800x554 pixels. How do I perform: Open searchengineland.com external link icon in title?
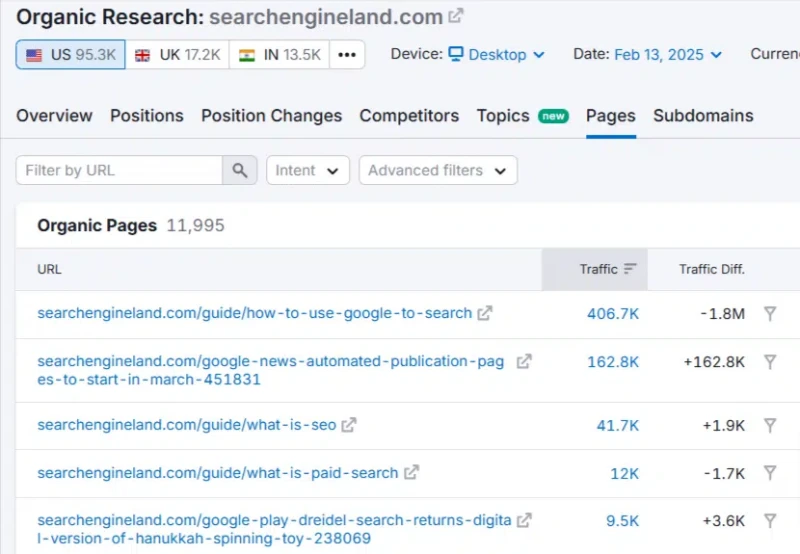(x=456, y=16)
